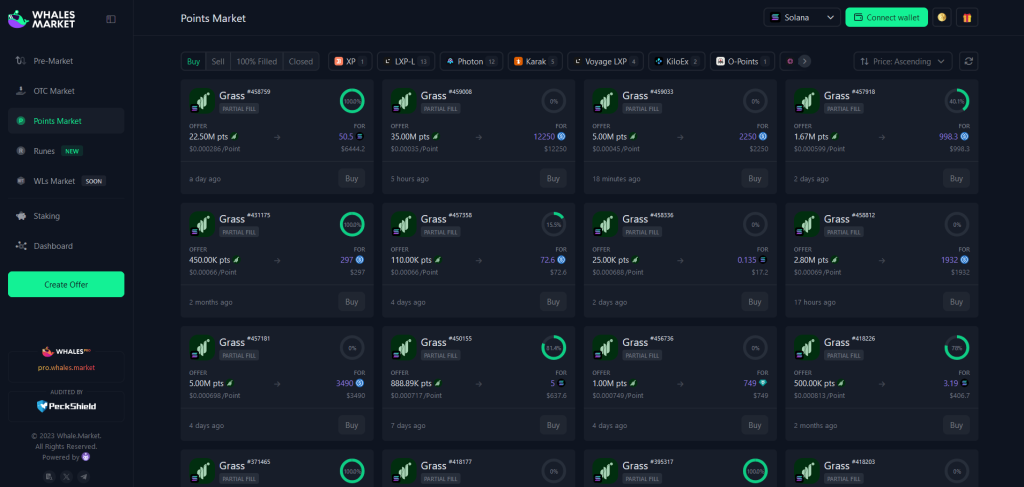This screenshot has width=1024, height=487.
Task: Open Runes NEW in sidebar
Action: [66, 151]
